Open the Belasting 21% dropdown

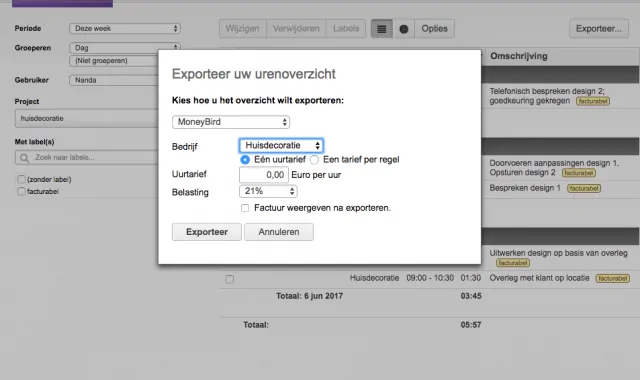tap(268, 191)
